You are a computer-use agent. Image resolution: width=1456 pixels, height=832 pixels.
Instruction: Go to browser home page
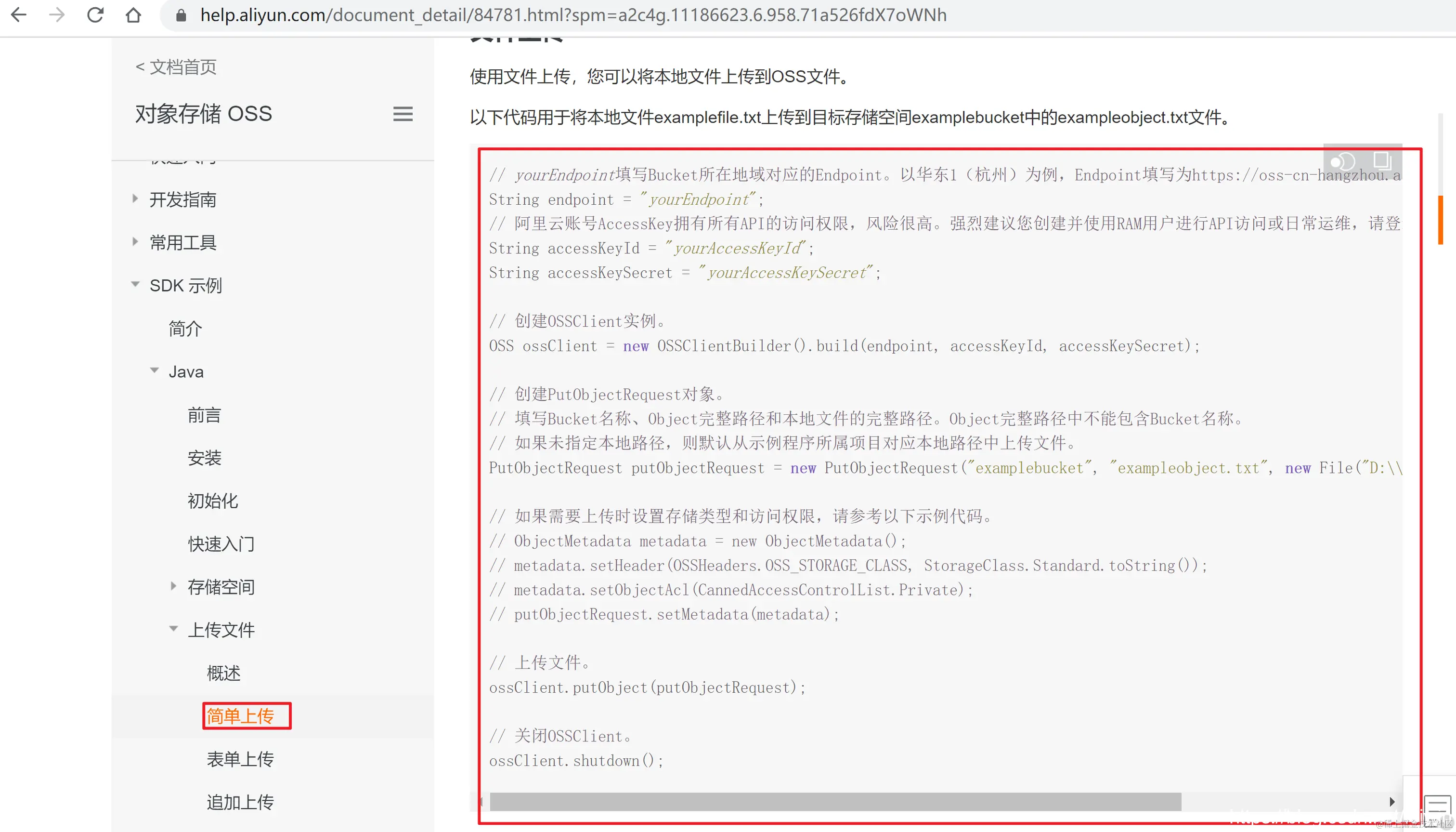click(133, 15)
